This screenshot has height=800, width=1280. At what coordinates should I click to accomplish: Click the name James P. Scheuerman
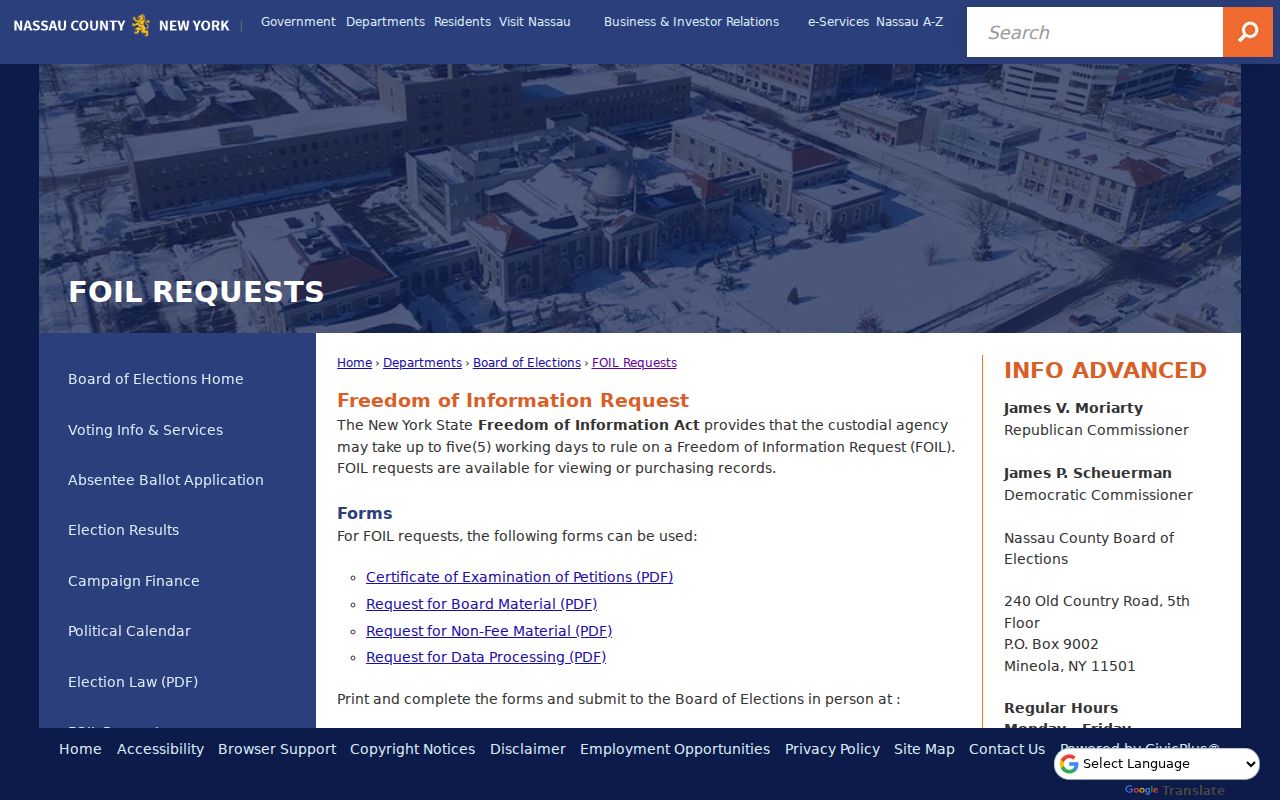pos(1088,473)
